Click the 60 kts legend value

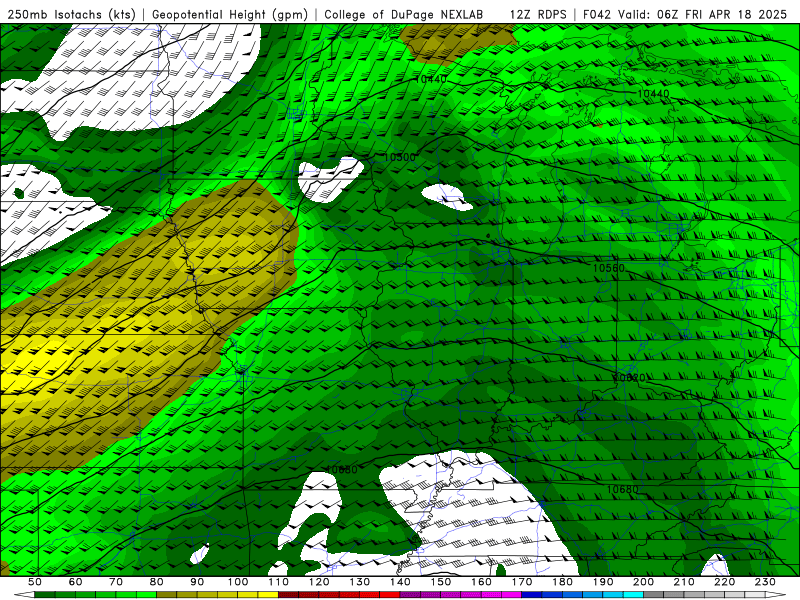click(x=75, y=582)
